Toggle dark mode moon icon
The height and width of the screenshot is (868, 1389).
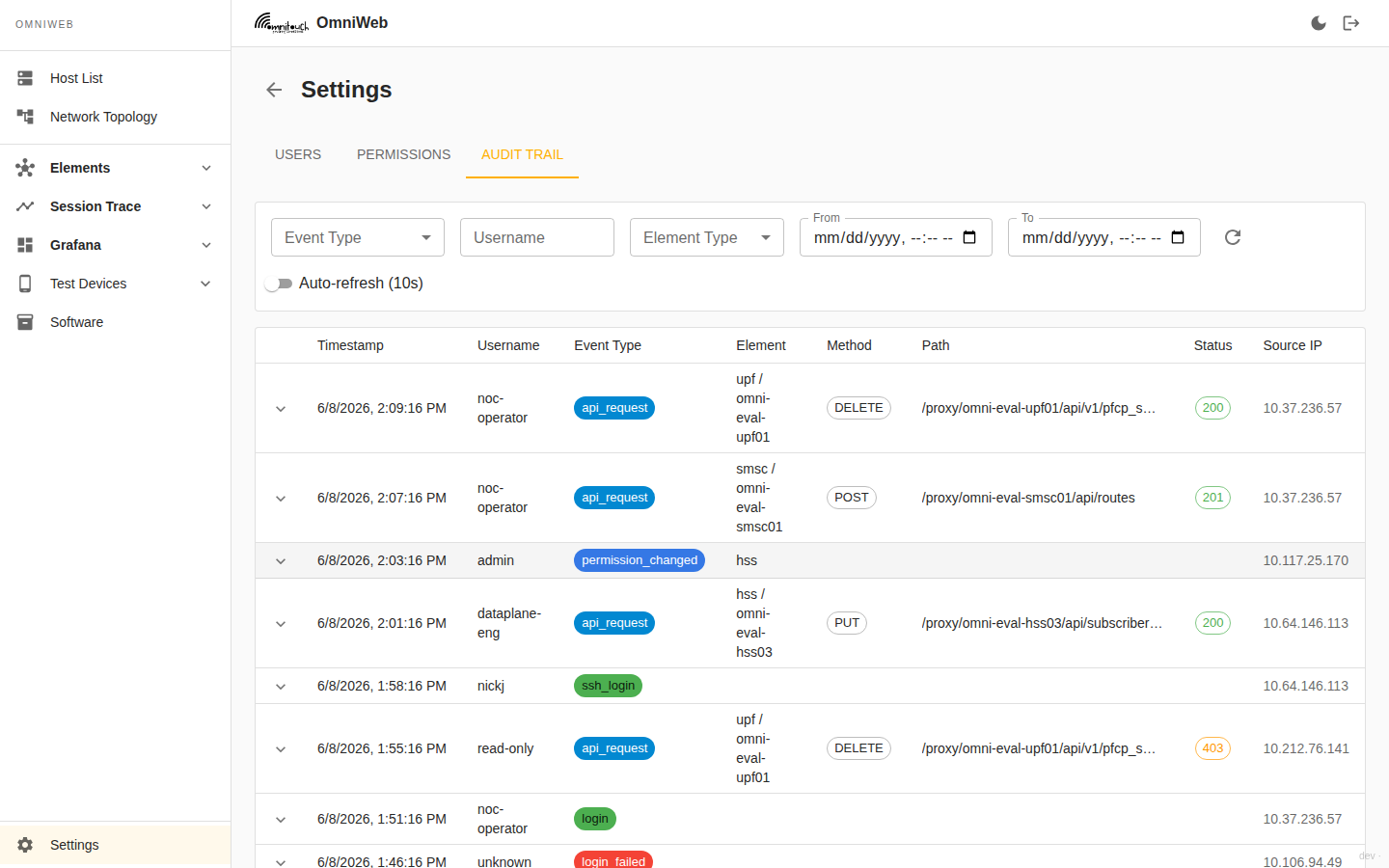[x=1319, y=23]
